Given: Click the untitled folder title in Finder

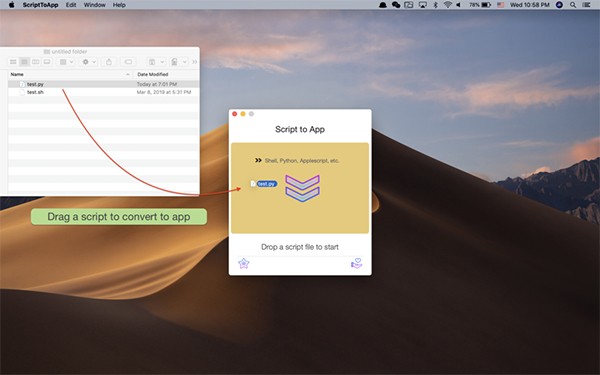Looking at the screenshot, I should [65, 52].
